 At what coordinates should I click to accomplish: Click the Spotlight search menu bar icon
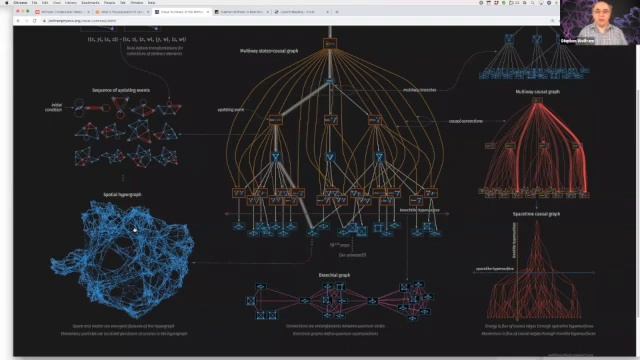[532, 2]
